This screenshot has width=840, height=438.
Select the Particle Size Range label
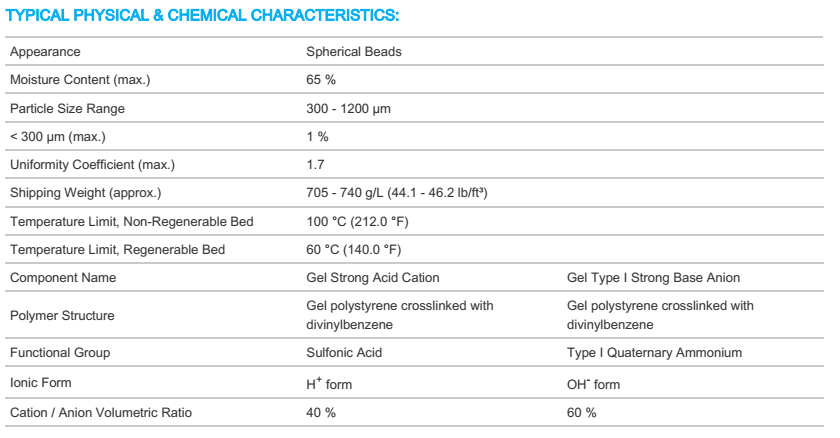click(67, 108)
